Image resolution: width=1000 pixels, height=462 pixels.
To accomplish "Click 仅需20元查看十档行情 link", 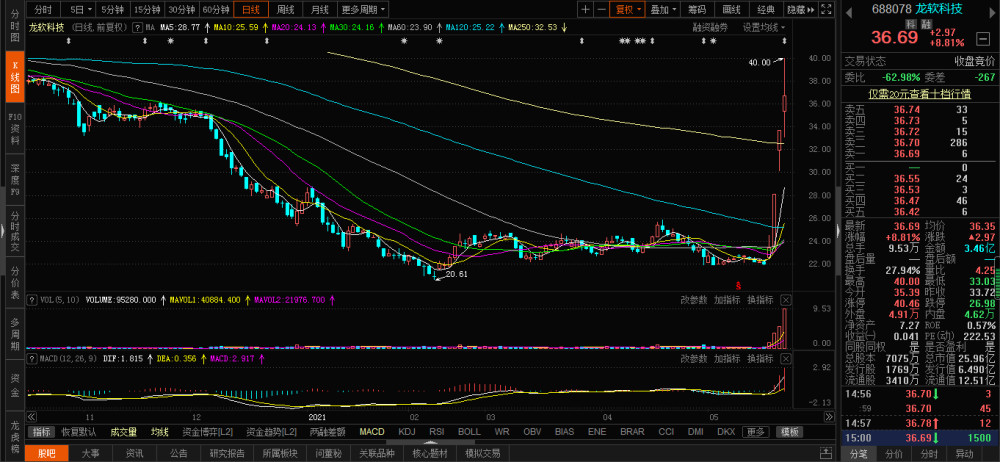I will (919, 94).
